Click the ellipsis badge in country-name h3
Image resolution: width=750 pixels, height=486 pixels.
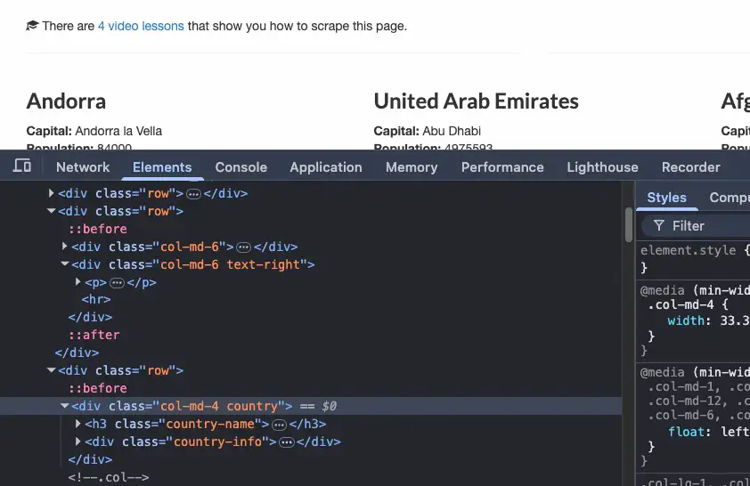pyautogui.click(x=279, y=424)
